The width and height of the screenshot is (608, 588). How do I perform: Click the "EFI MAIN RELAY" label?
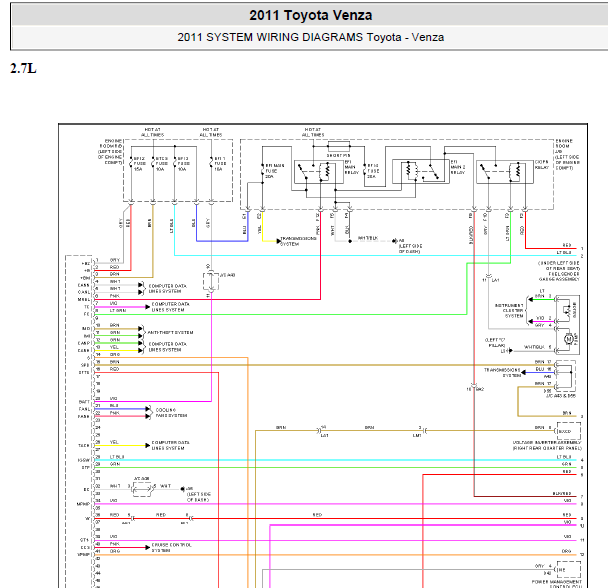(352, 167)
